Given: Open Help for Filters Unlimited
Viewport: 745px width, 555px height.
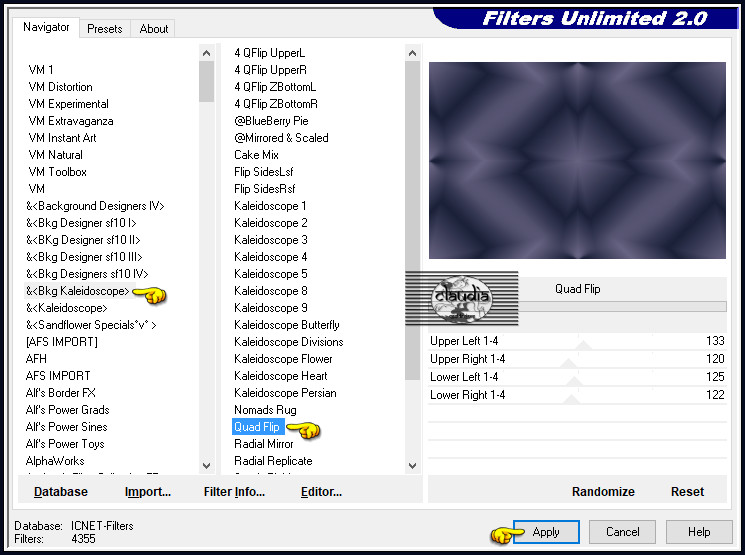Looking at the screenshot, I should (x=699, y=532).
